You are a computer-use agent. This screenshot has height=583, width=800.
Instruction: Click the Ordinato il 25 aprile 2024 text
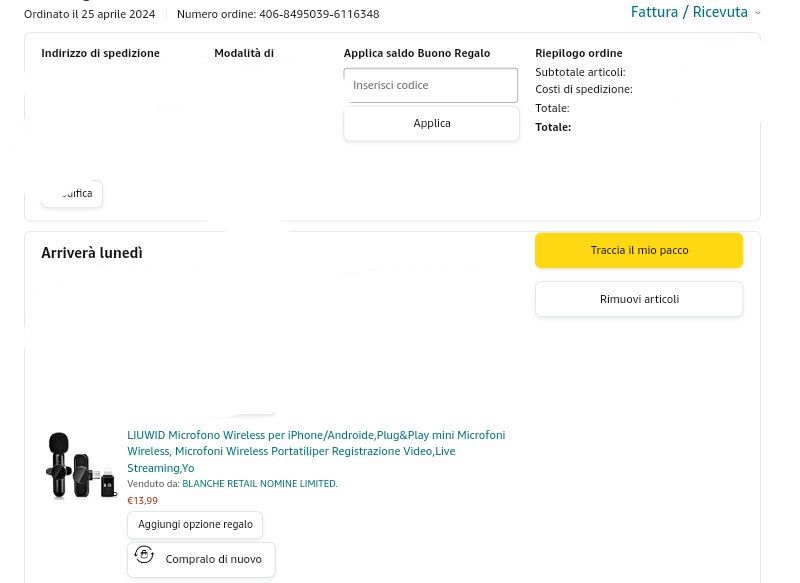coord(89,14)
